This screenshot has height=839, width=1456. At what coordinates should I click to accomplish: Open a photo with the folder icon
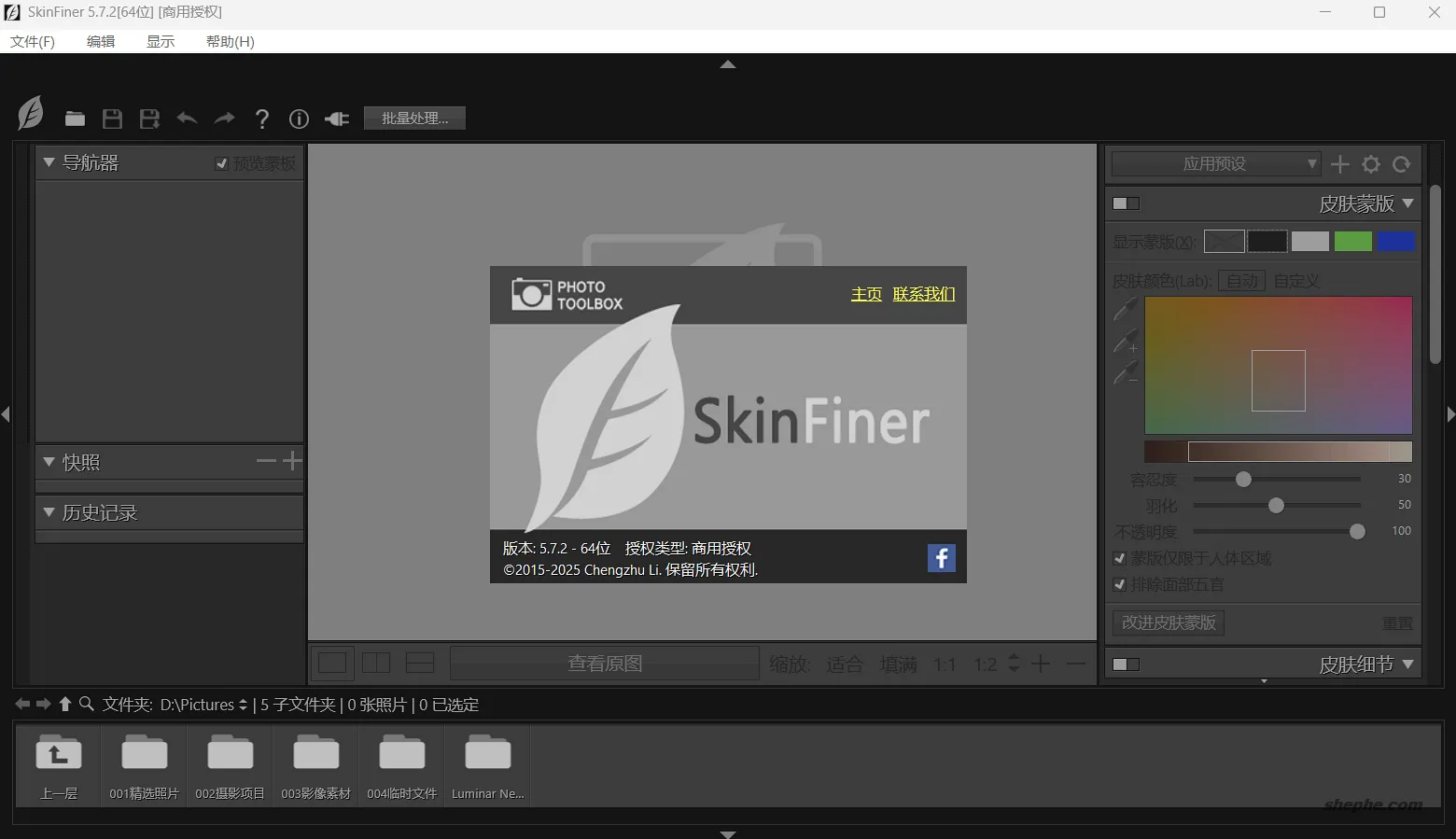(x=75, y=119)
